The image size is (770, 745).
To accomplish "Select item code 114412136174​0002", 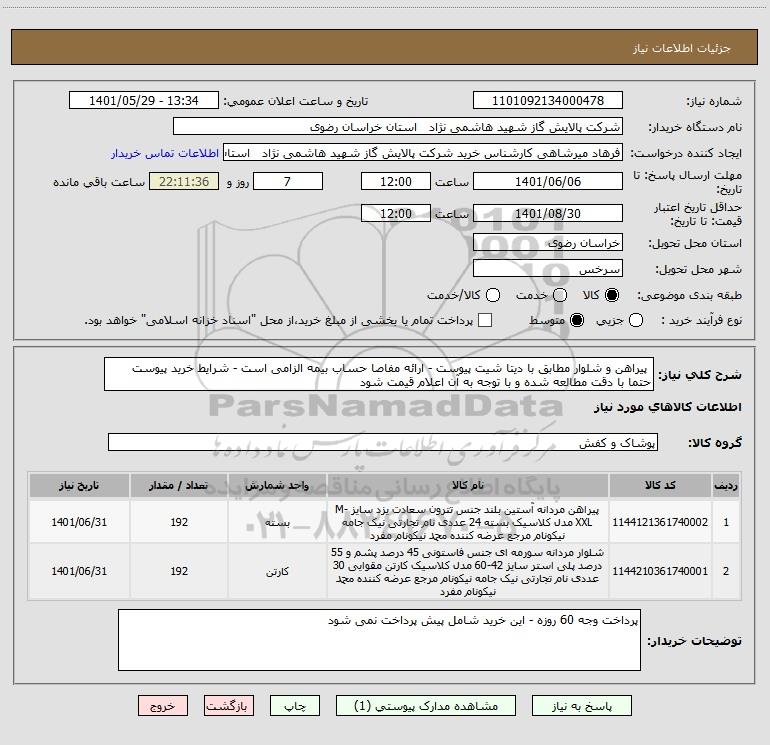I will point(660,522).
